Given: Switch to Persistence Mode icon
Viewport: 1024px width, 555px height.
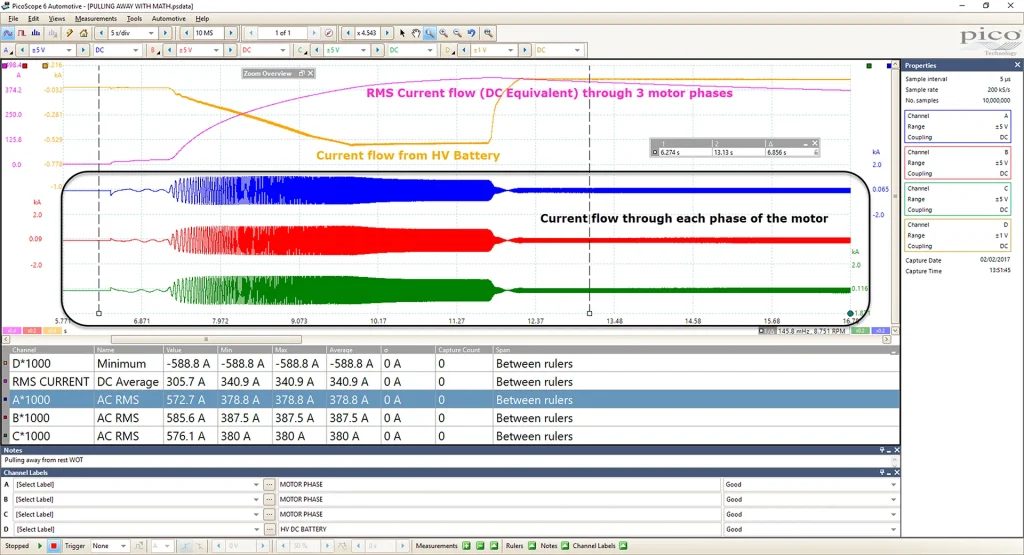Looking at the screenshot, I should [x=22, y=33].
